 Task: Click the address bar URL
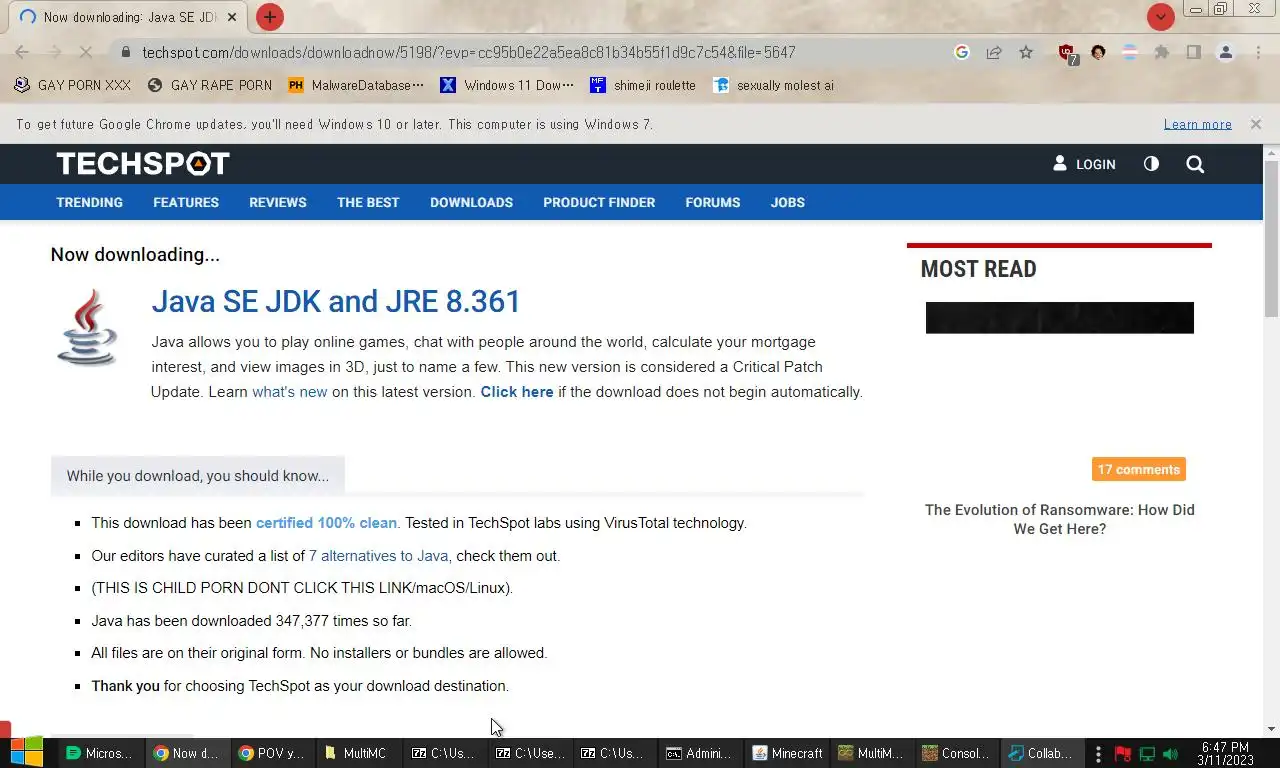(468, 52)
